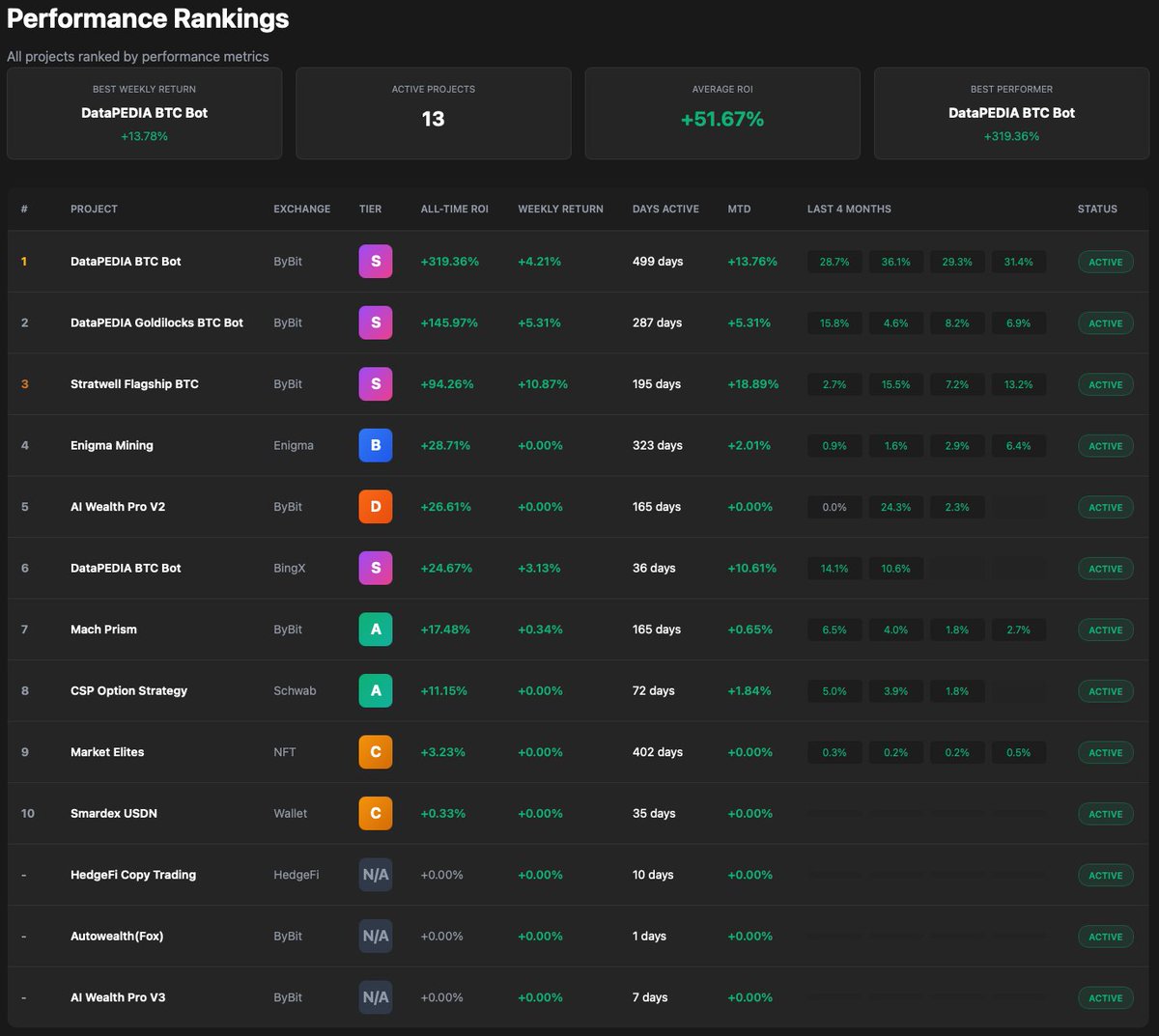Click the S tier badge in rank 1 row
Image resolution: width=1159 pixels, height=1036 pixels.
[376, 262]
